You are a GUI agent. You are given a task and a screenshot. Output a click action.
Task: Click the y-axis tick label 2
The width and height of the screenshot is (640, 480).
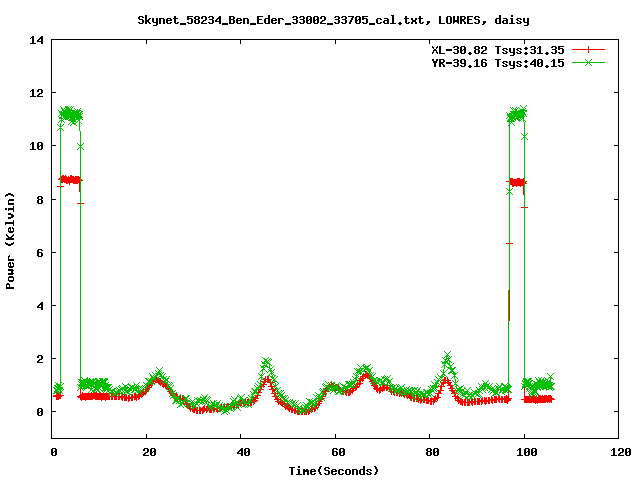[40, 359]
